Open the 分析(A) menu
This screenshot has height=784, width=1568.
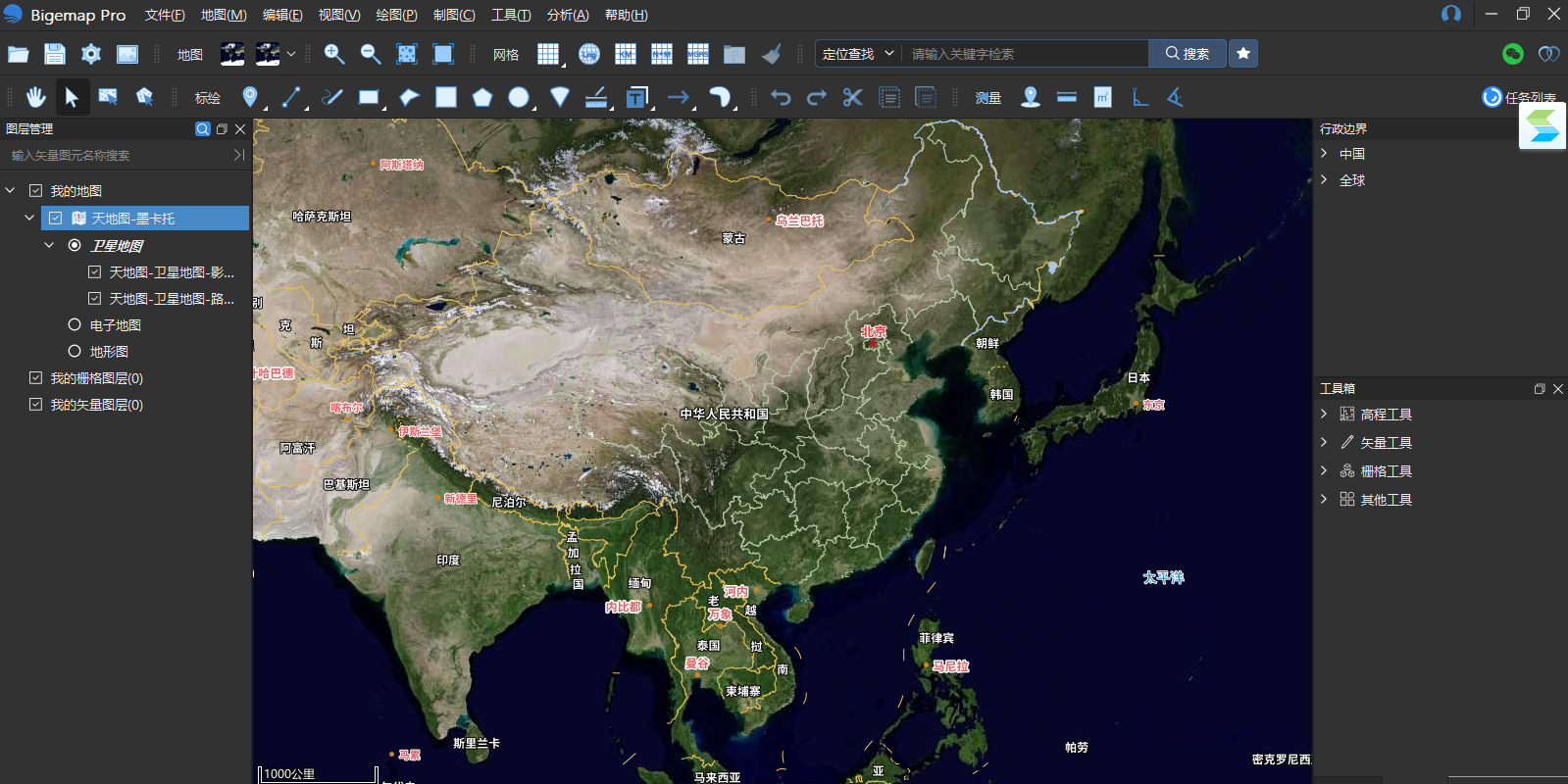[x=568, y=15]
